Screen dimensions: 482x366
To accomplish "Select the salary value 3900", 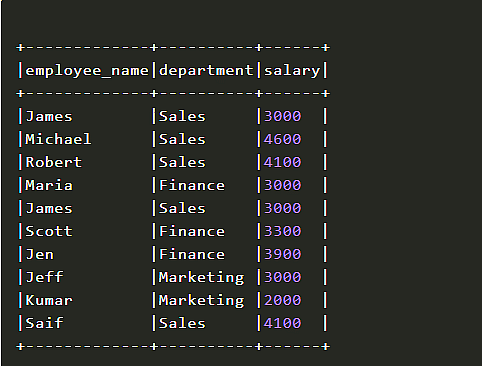I will click(283, 254).
